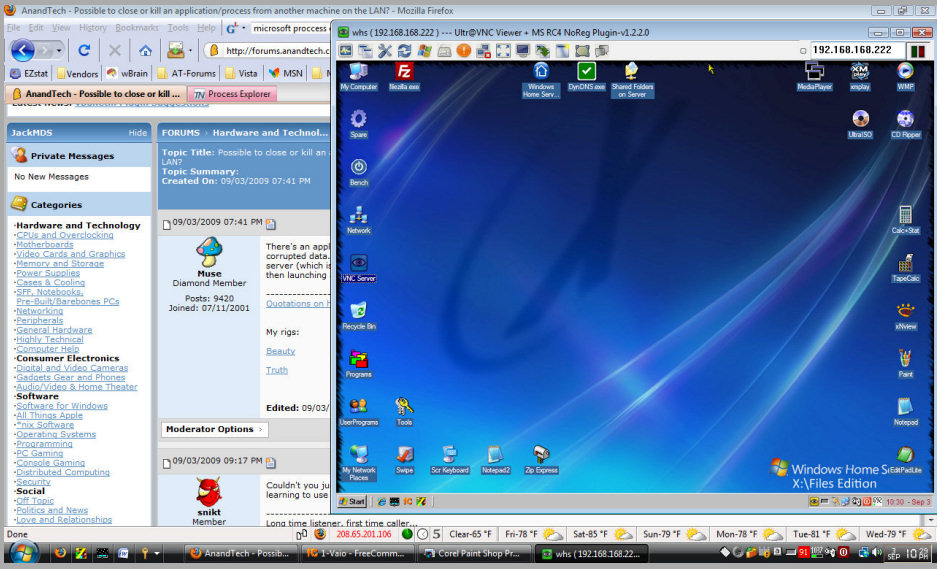The width and height of the screenshot is (937, 569).
Task: Open the AT-Forums bookmark folder
Action: 186,74
